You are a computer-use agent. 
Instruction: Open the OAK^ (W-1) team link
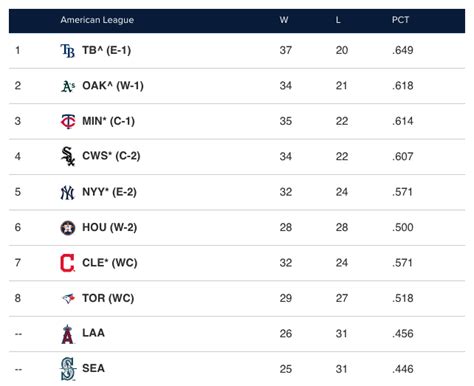point(113,86)
